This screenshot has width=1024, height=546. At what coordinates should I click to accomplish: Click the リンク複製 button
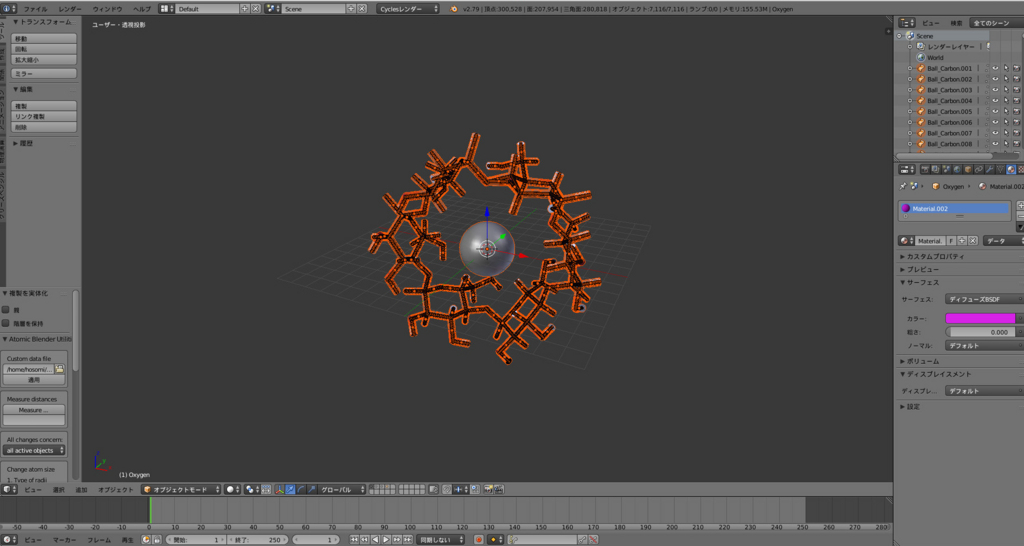click(44, 116)
